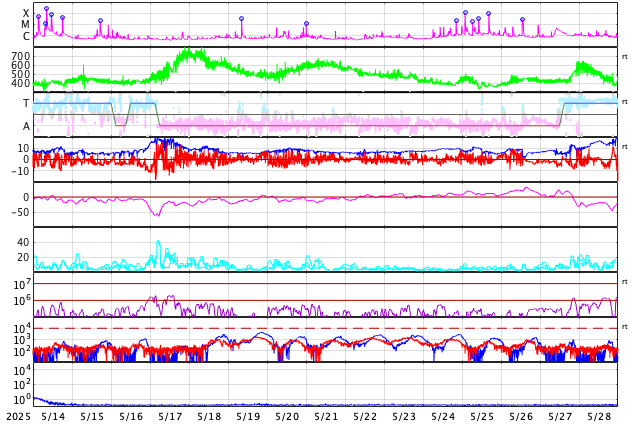Select the 600 solar wind speed tick
This screenshot has height=424, width=634.
[x=21, y=65]
